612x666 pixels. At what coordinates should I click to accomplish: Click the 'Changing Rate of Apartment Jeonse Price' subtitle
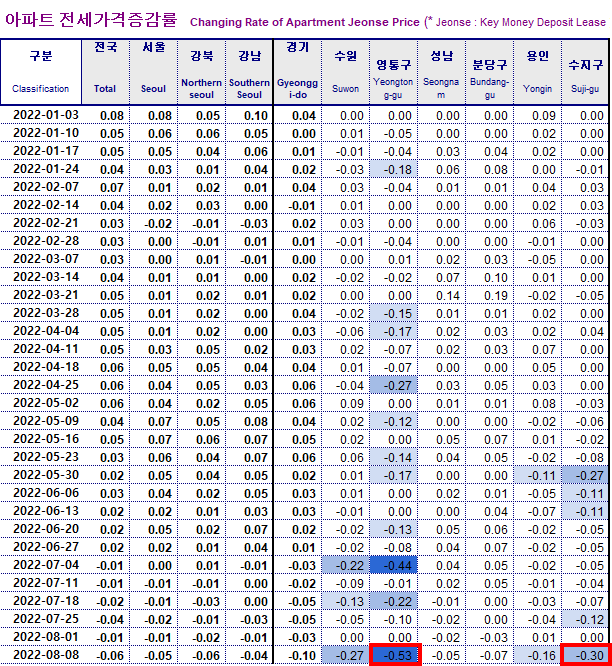pos(305,23)
